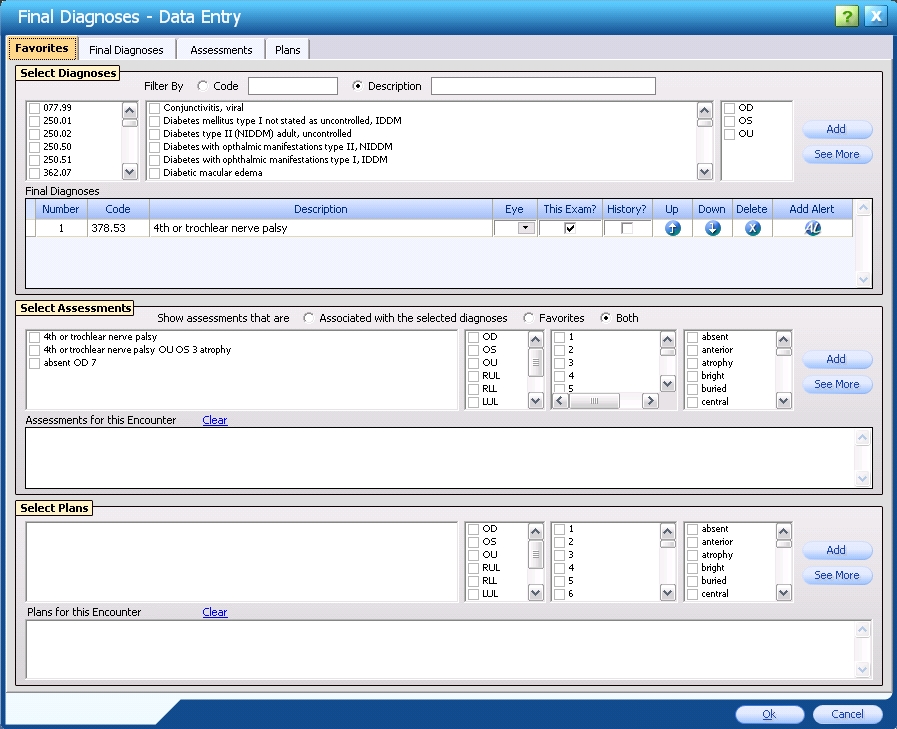Screen dimensions: 897x729
Task: Close the Final Diagnoses dialog with X
Action: tap(876, 16)
